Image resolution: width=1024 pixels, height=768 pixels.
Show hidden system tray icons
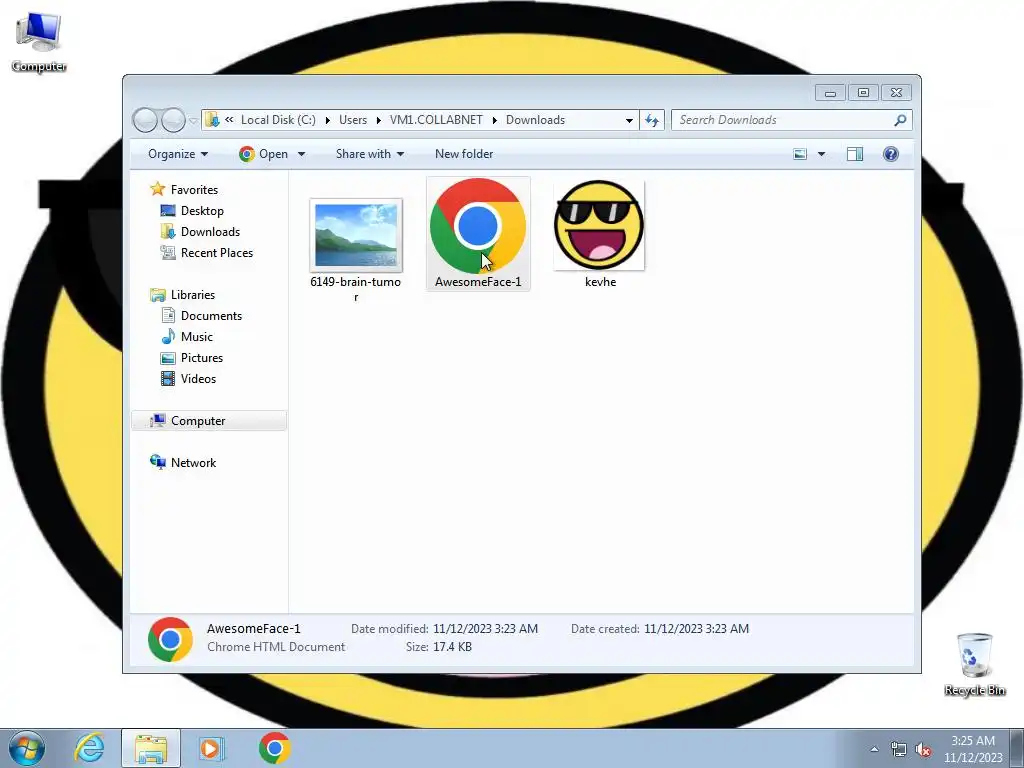click(x=874, y=749)
